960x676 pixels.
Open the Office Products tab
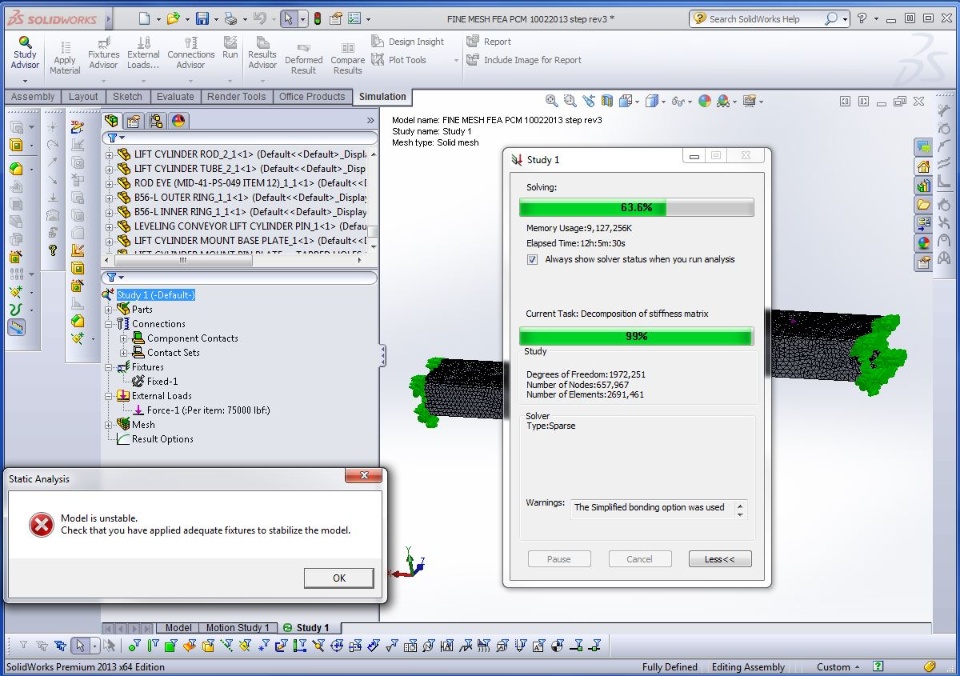click(312, 97)
